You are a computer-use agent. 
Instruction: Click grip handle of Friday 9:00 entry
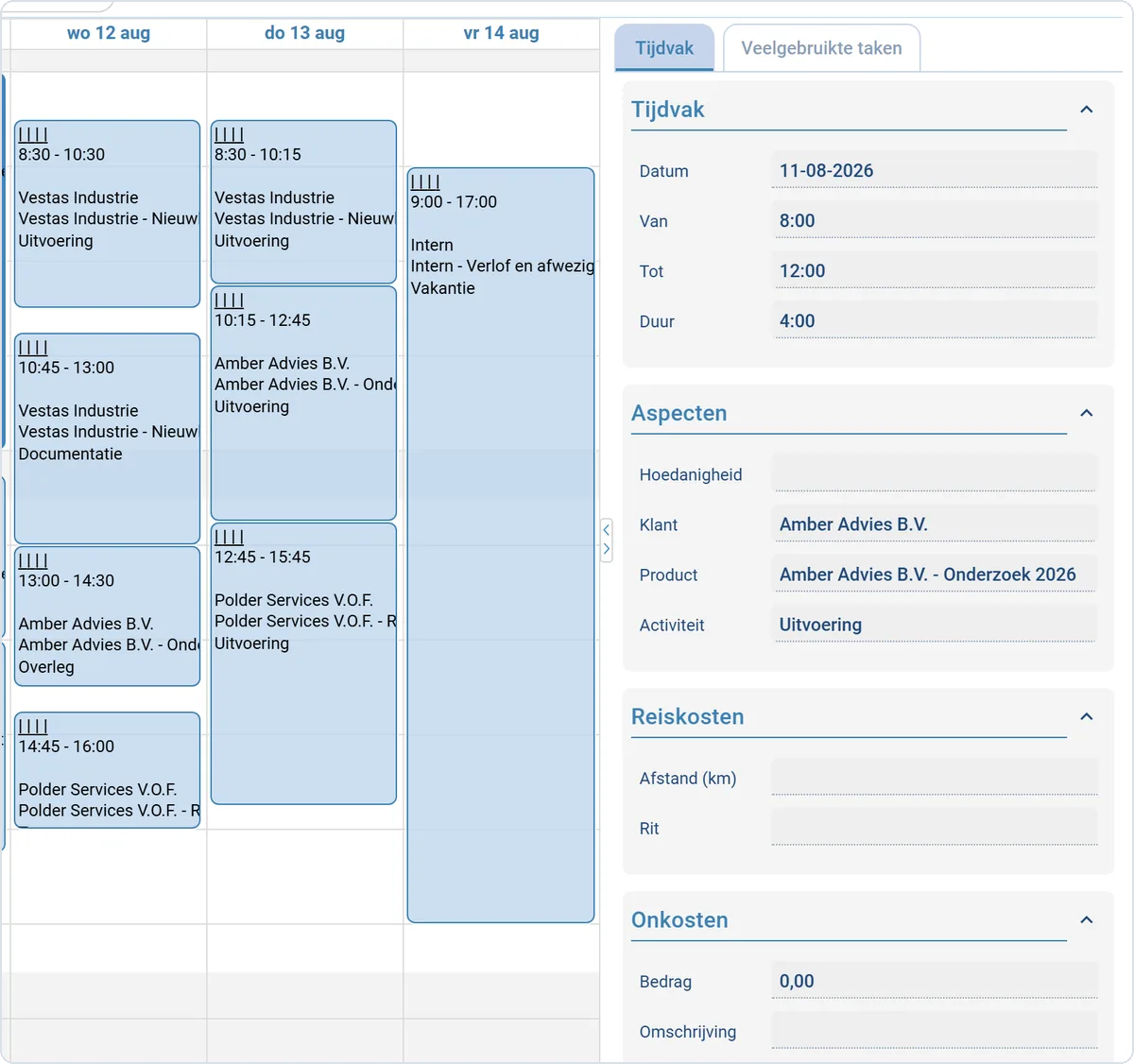coord(425,182)
